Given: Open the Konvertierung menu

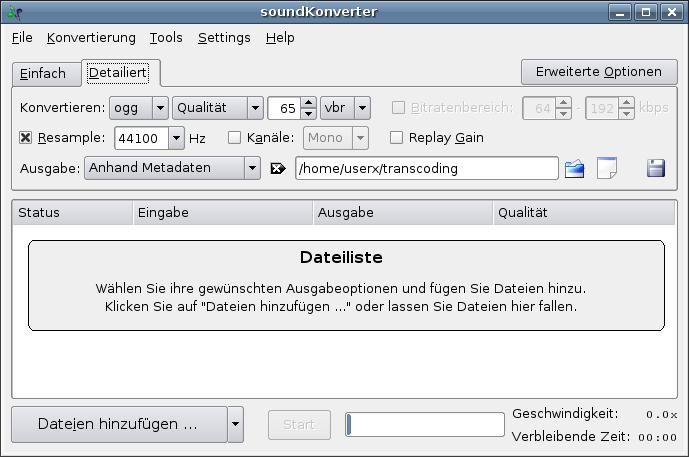Looking at the screenshot, I should click(x=91, y=38).
